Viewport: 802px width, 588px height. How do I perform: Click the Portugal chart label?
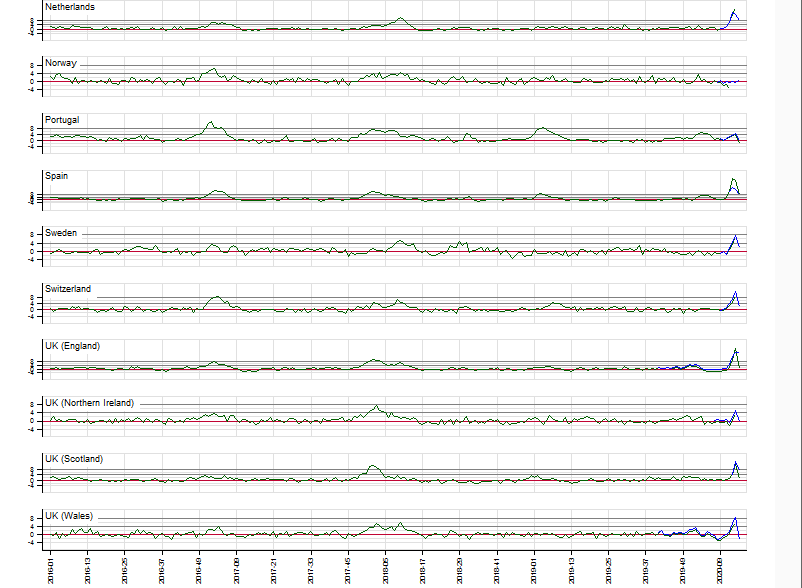(62, 120)
